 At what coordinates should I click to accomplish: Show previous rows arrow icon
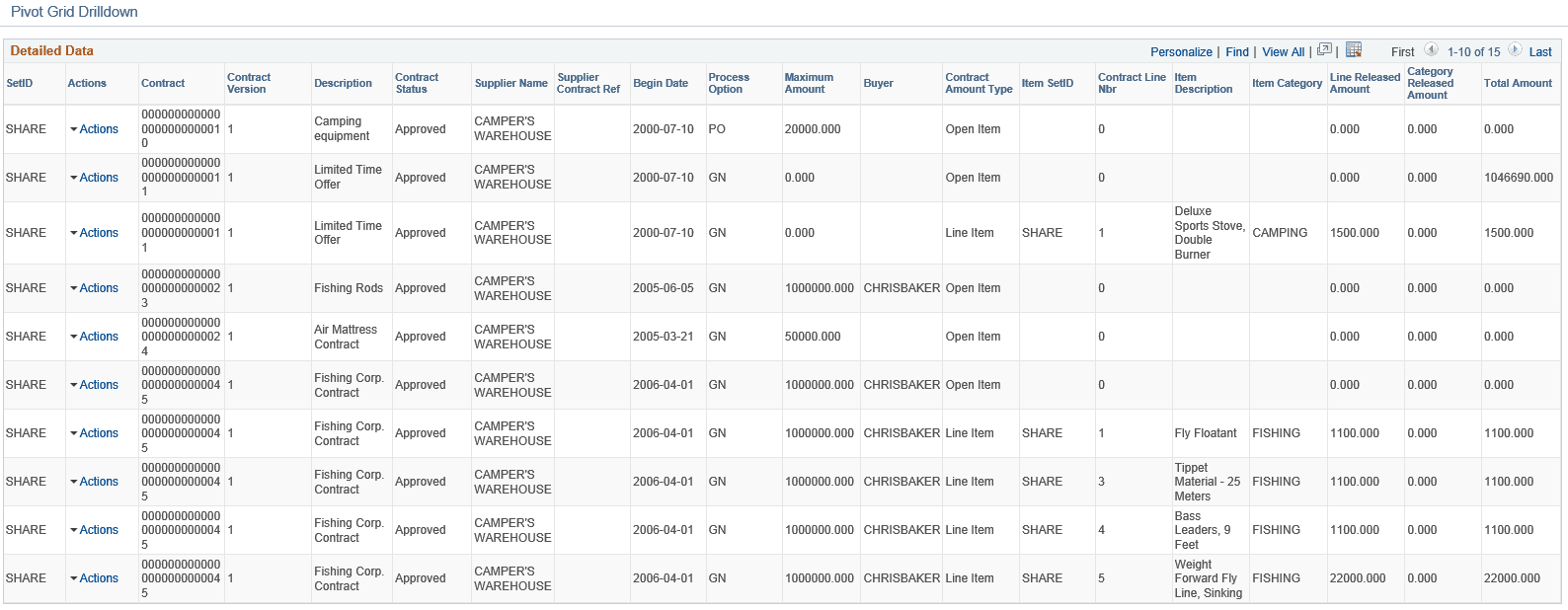(x=1431, y=50)
